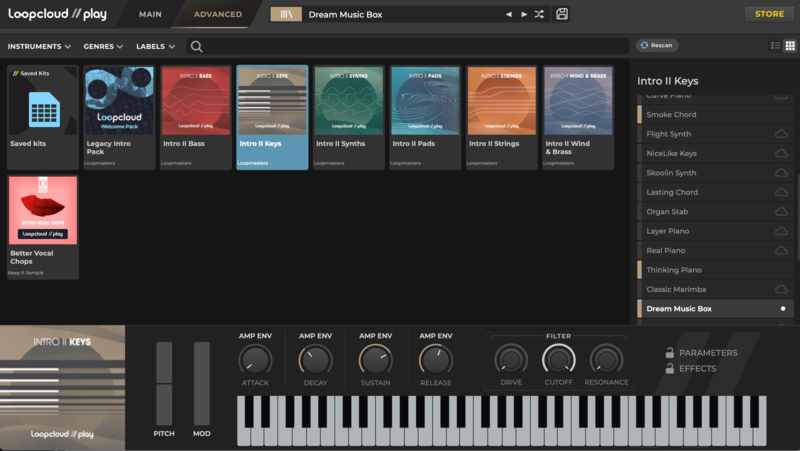Open the Labels dropdown filter
This screenshot has height=451, width=800.
click(155, 46)
